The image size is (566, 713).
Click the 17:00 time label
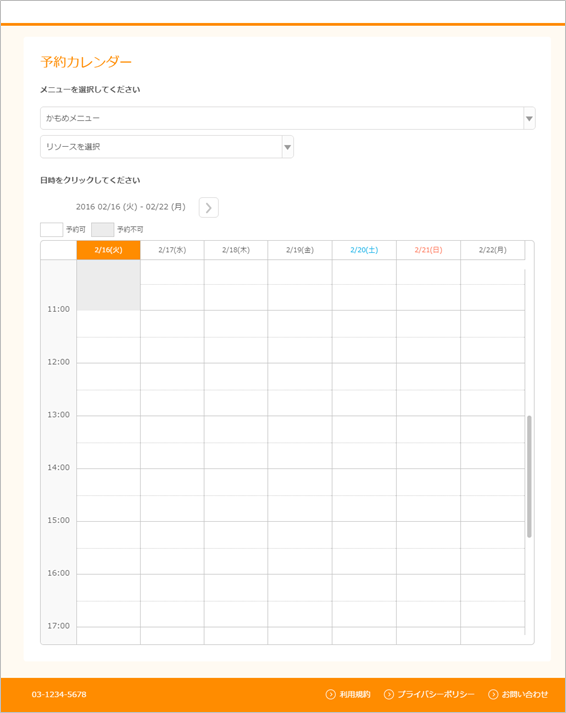pyautogui.click(x=59, y=626)
